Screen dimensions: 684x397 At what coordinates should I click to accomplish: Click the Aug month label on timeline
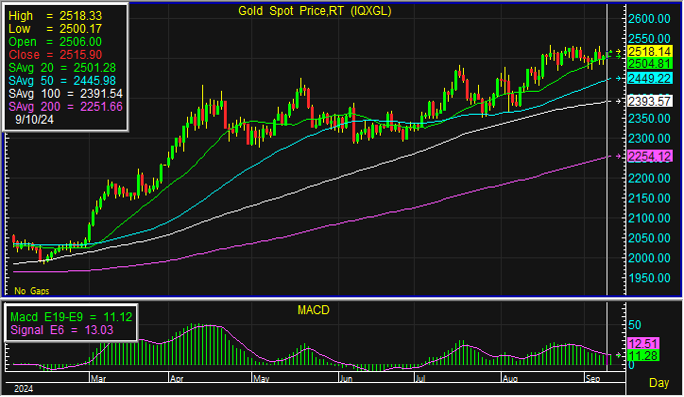pyautogui.click(x=510, y=378)
